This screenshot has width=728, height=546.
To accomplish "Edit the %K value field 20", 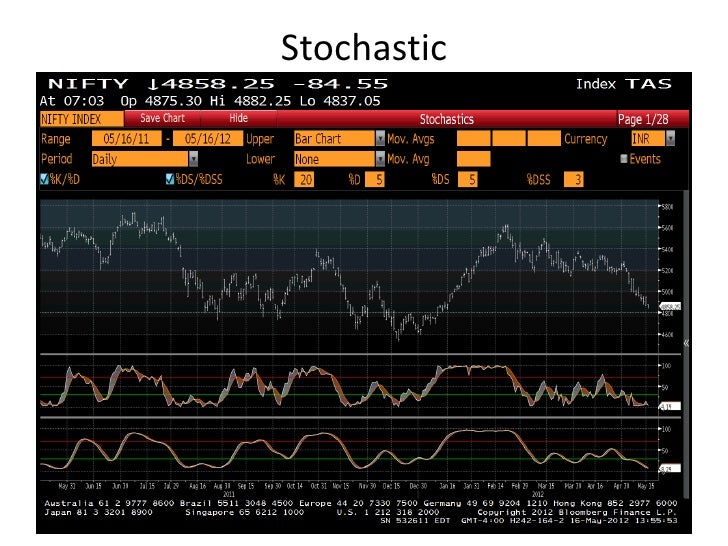I will 304,180.
